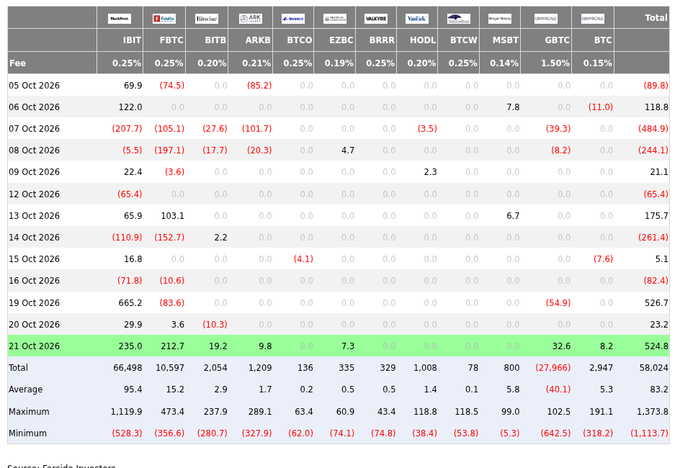Screen dimensions: 680x468
Task: Click the GBTC outflow (54.9) on 19 Oct
Action: 558,303
